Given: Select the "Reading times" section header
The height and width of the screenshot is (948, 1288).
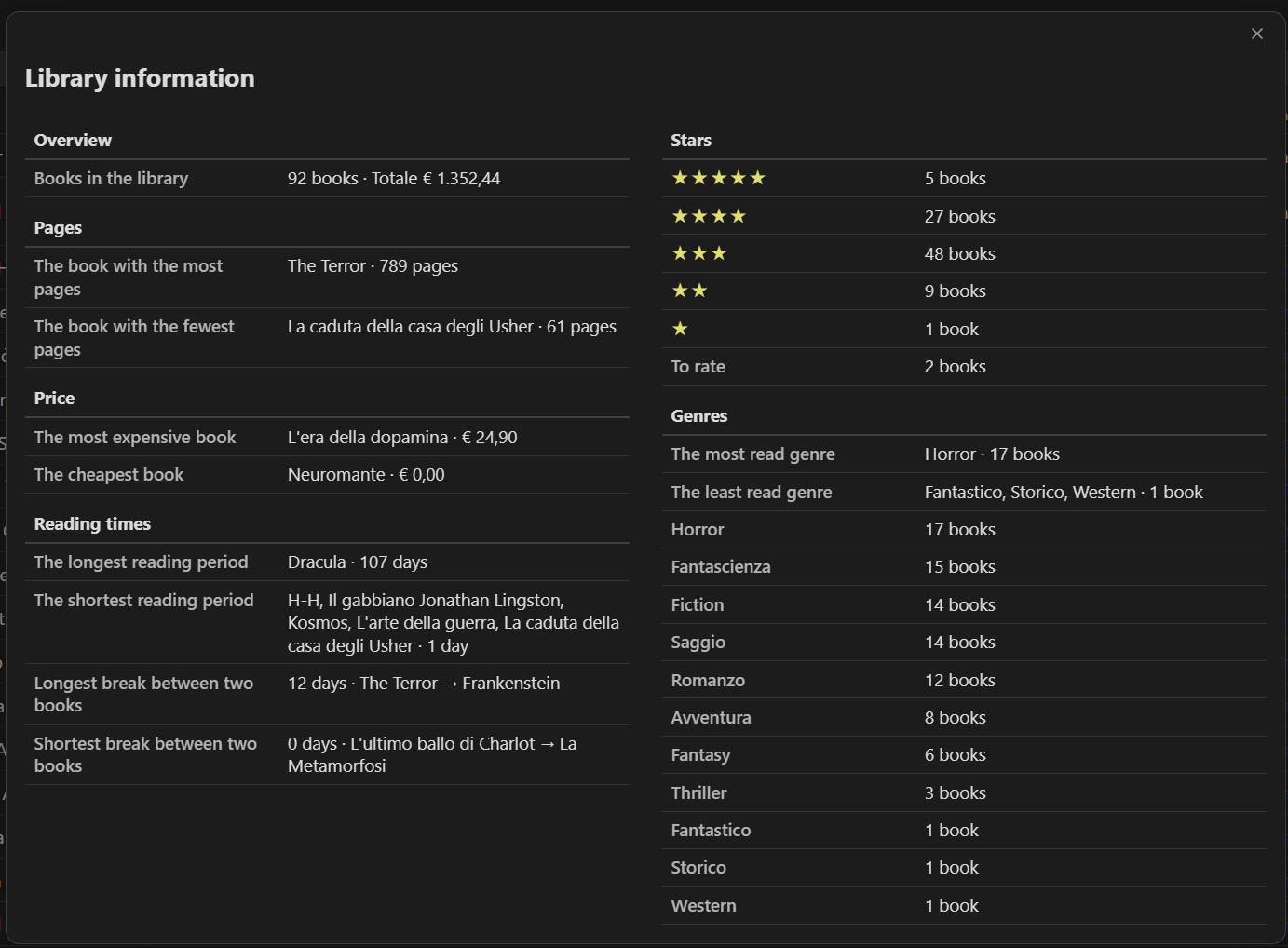Looking at the screenshot, I should click(x=92, y=523).
